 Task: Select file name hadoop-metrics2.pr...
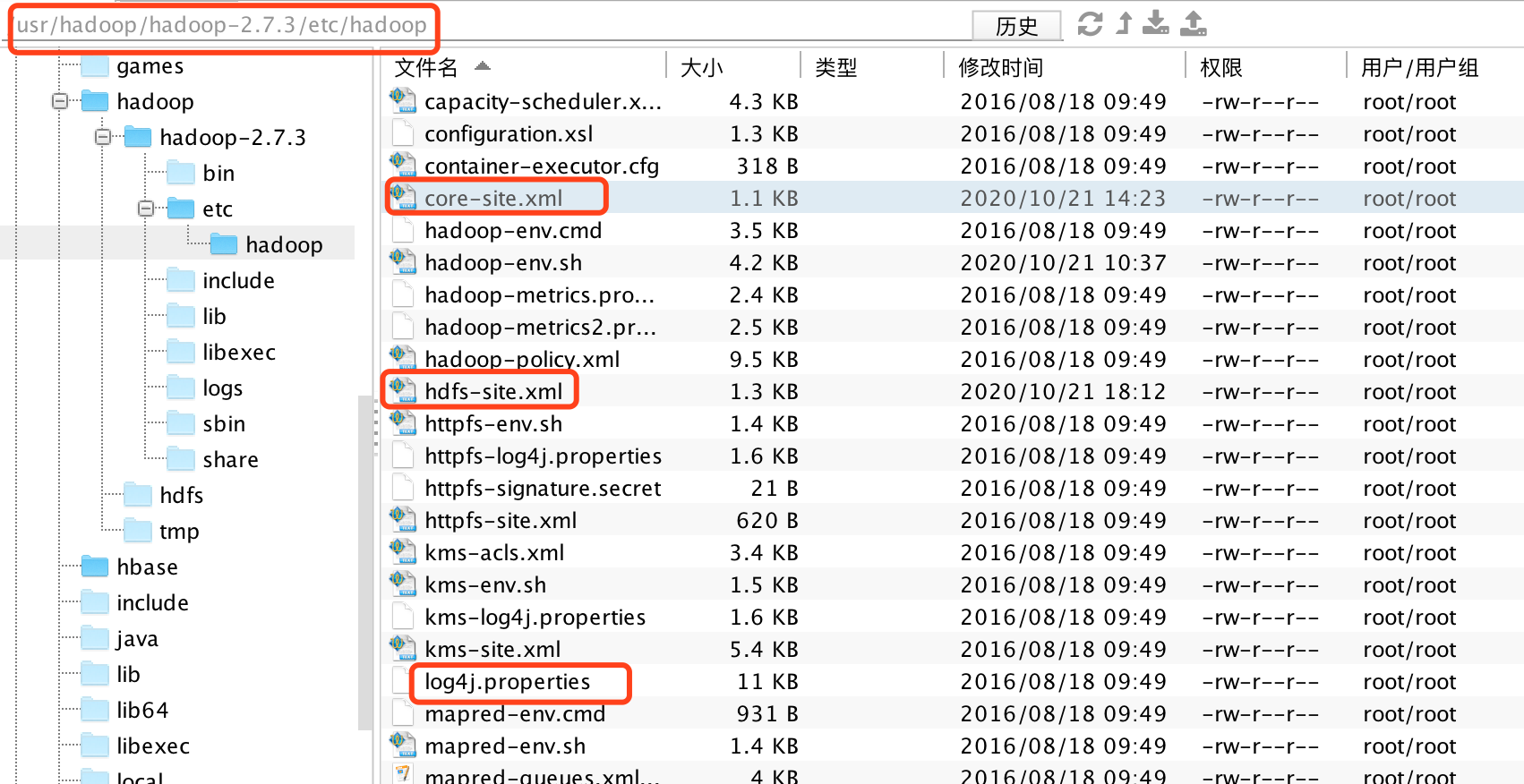(540, 328)
